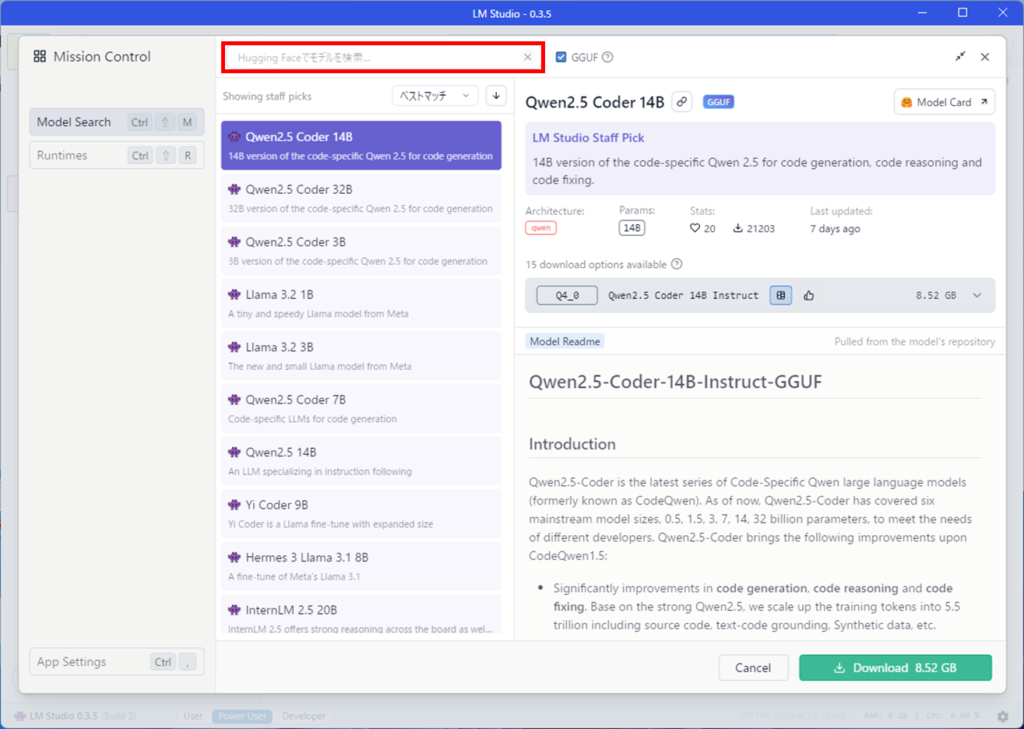Open App Settings

(117, 662)
